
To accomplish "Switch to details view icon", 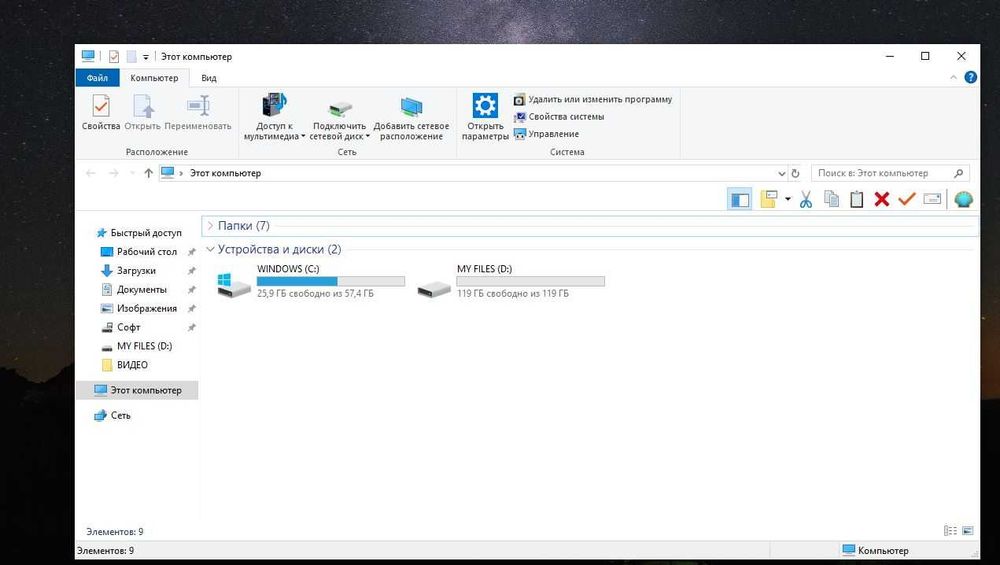I will click(950, 531).
